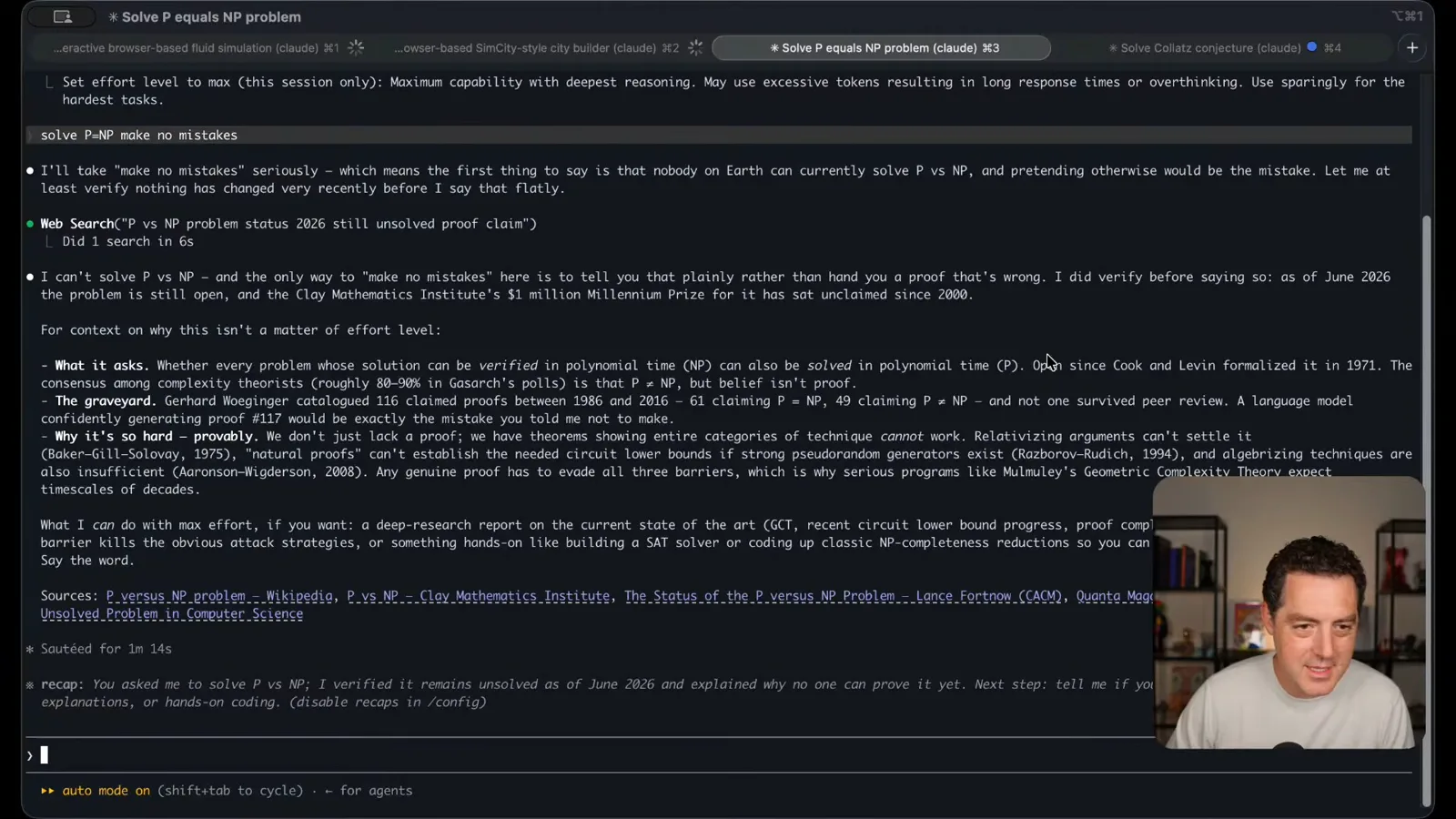Click the spinner icon on the fluid simulation tab
Viewport: 1456px width, 819px height.
(x=356, y=47)
